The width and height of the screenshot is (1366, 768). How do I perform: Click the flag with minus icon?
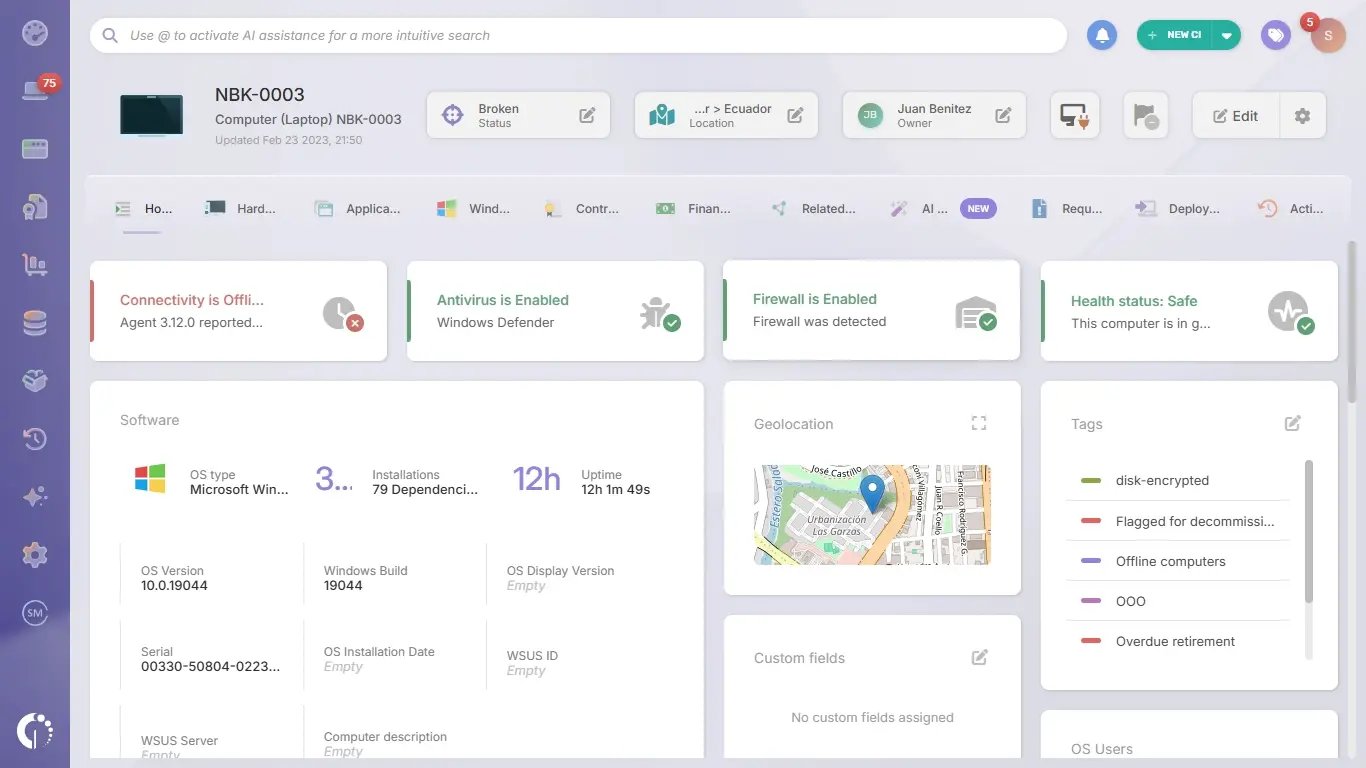point(1146,116)
